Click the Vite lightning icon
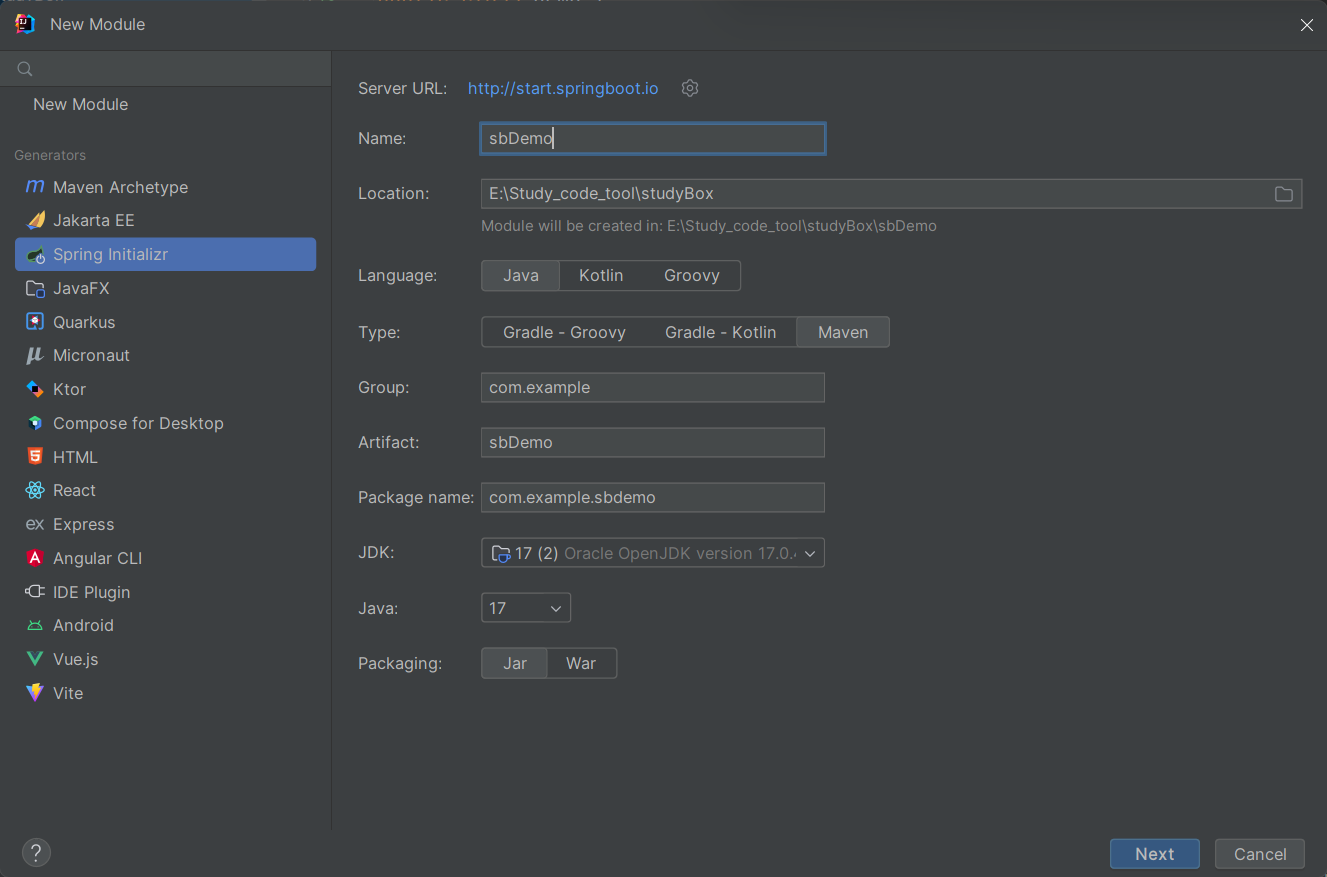The image size is (1327, 877). (x=35, y=693)
